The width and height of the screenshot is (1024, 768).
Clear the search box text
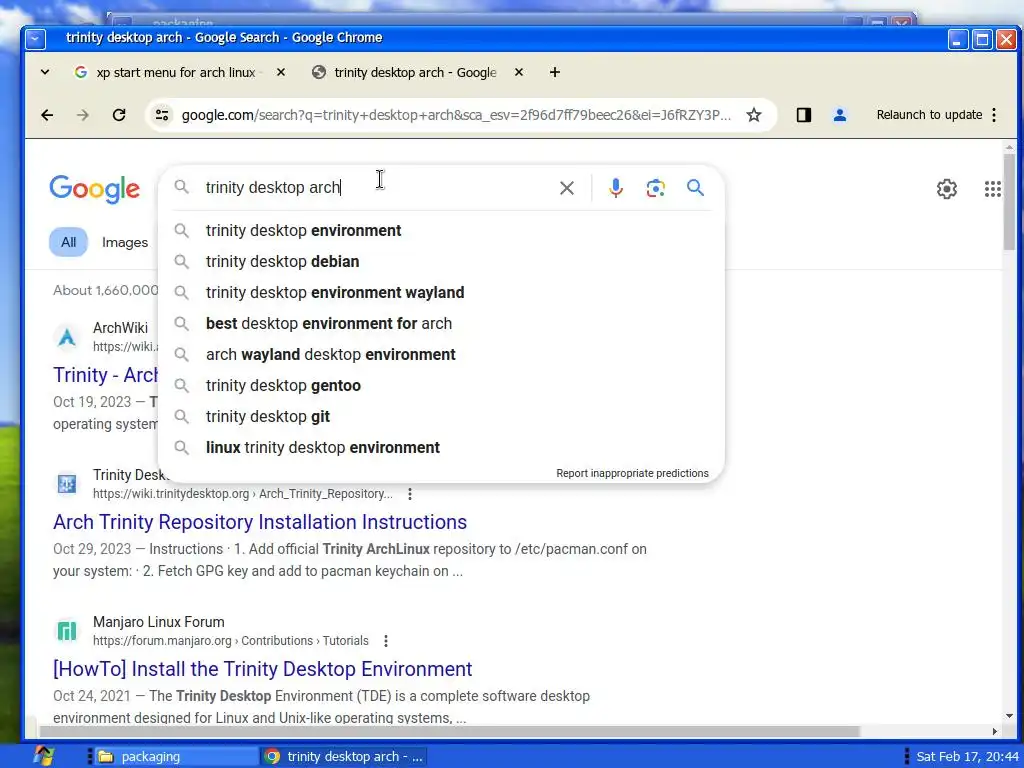567,188
